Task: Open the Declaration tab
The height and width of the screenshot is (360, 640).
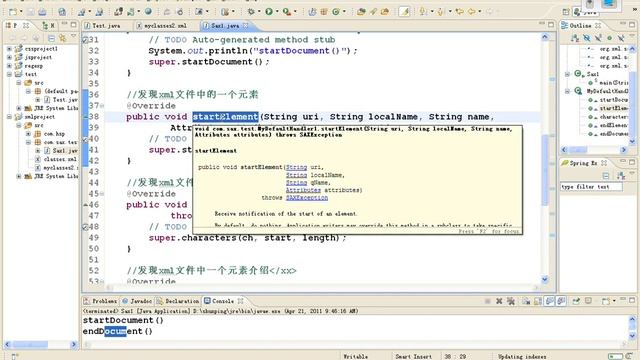Action: pos(178,301)
